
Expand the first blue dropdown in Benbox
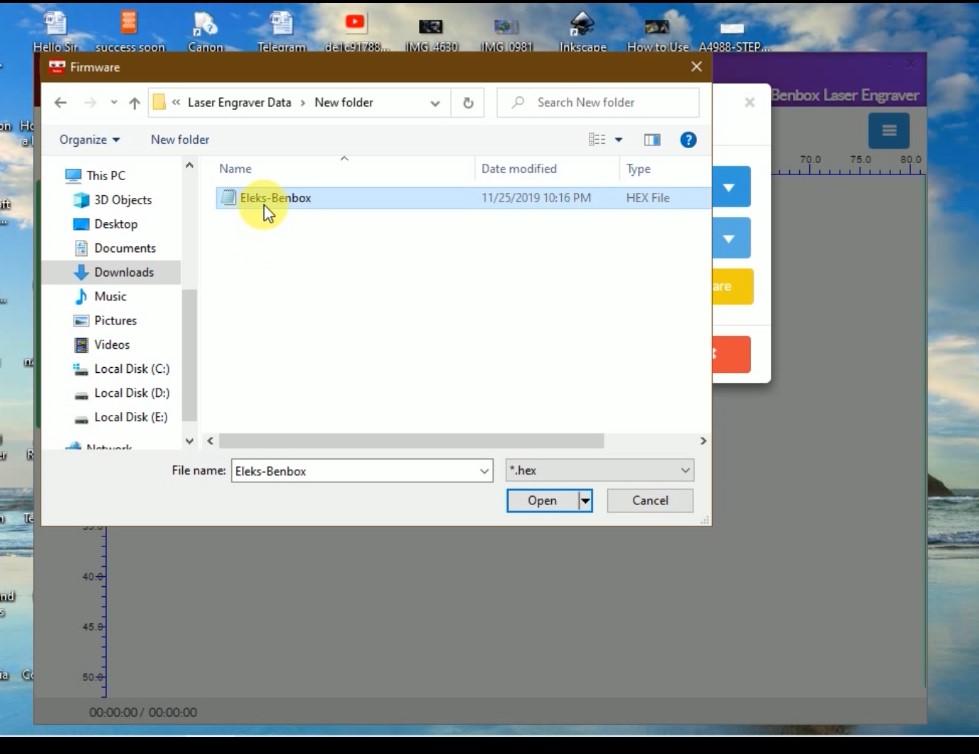[729, 187]
